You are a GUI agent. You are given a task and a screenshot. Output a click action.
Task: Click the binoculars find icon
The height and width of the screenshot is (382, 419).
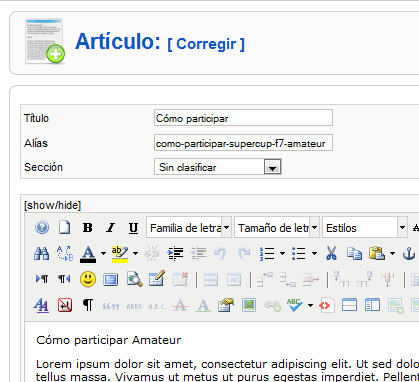42,254
